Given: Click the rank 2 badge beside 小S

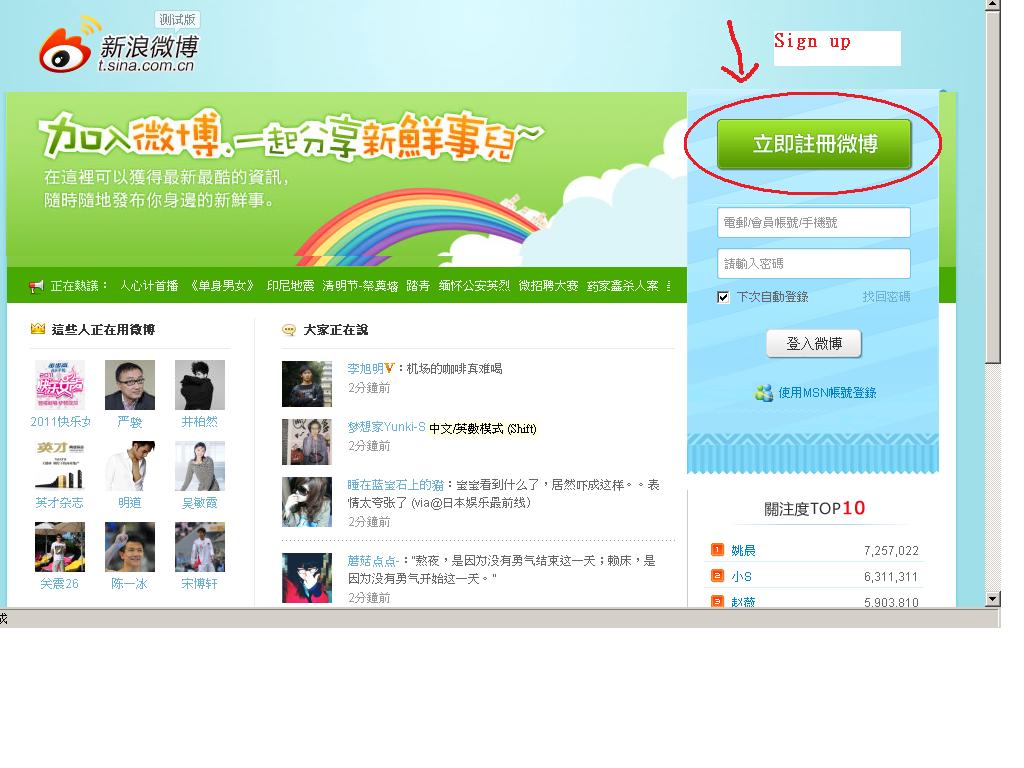Looking at the screenshot, I should click(718, 576).
